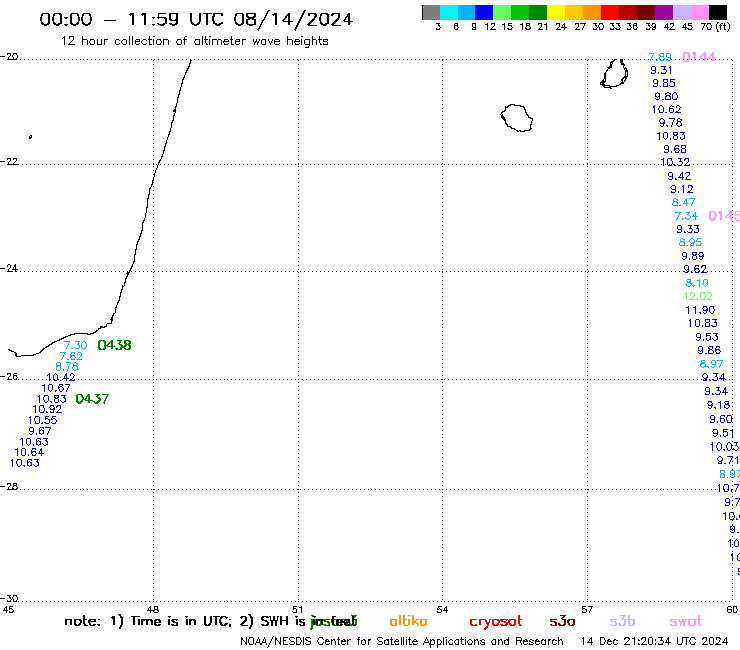Select the lavender swatch in the legend

tap(681, 12)
